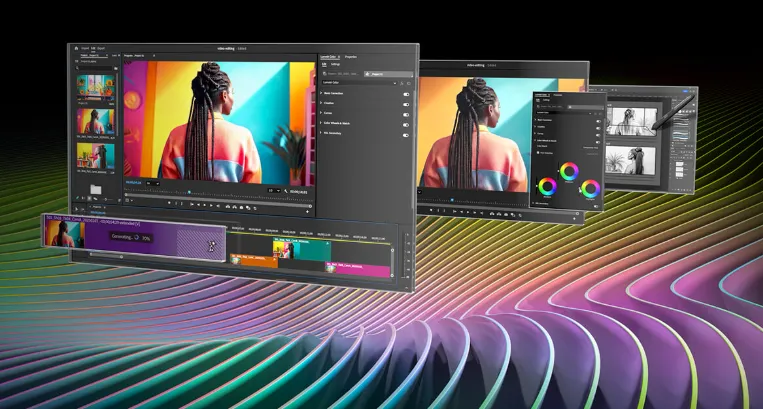
Task: Click the Home icon in Premiere header
Action: point(75,47)
